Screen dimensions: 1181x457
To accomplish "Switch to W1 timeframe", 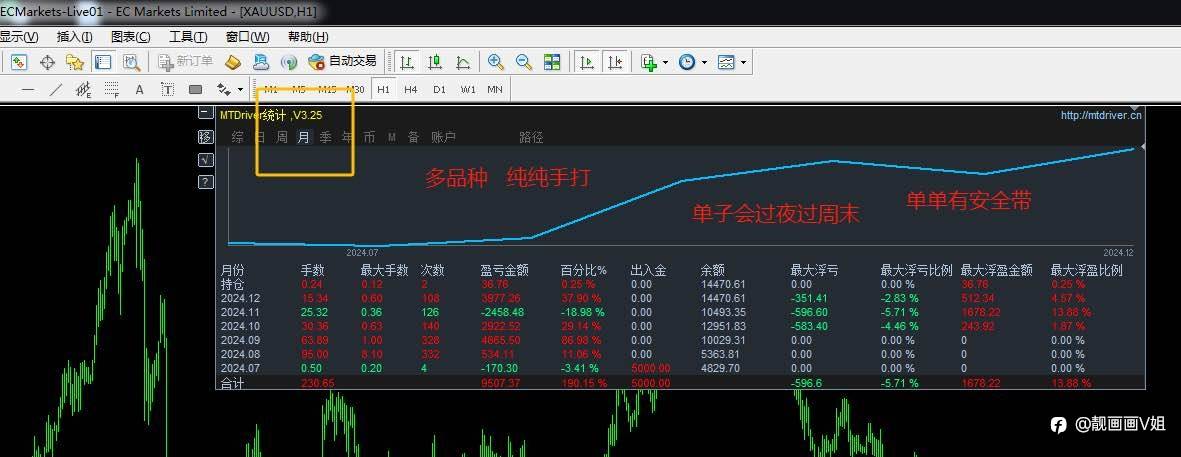I will point(468,90).
